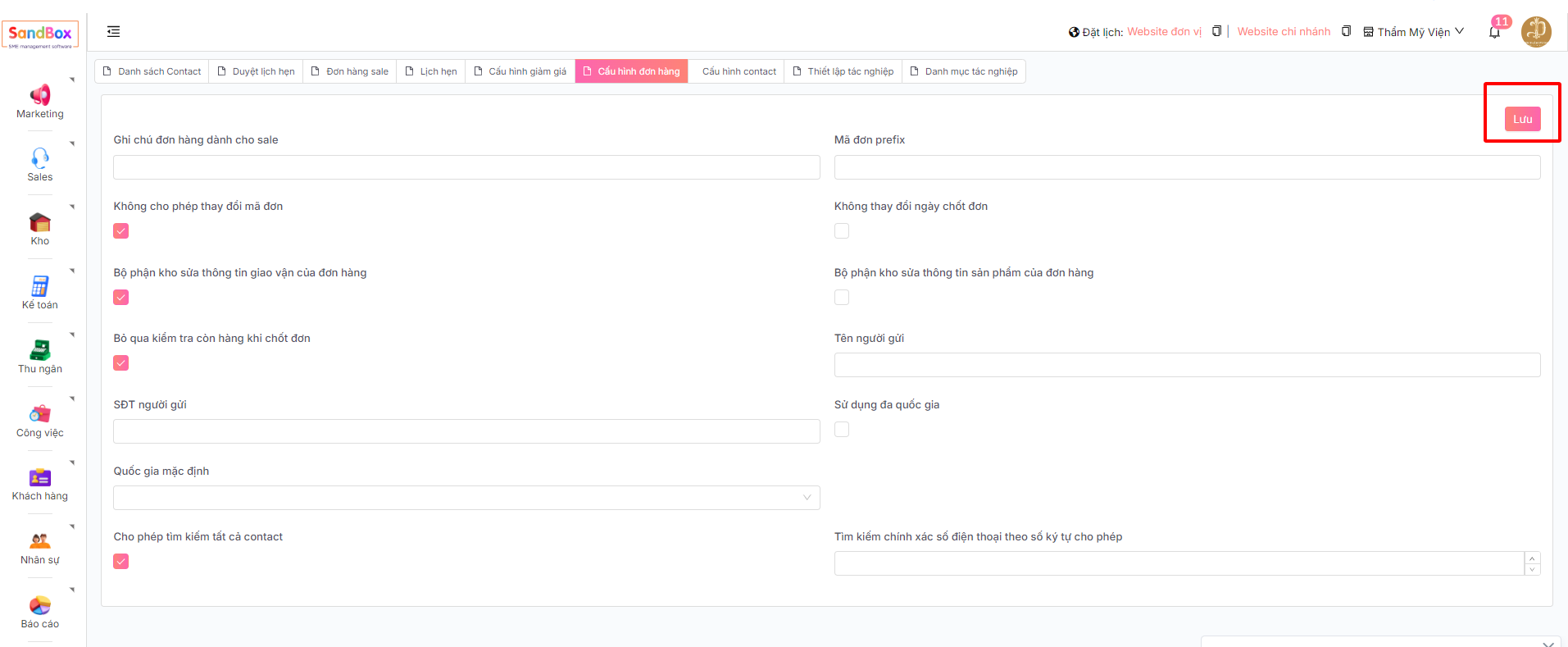Image resolution: width=1568 pixels, height=647 pixels.
Task: Enable Sử dụng đa quốc gia checkbox
Action: point(842,430)
